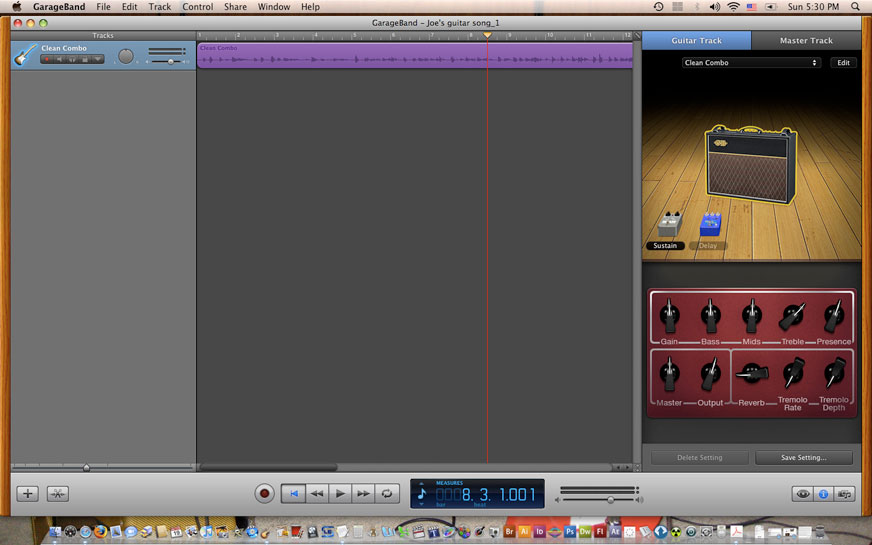Show the Track Info pane button
872x545 pixels.
pyautogui.click(x=823, y=493)
